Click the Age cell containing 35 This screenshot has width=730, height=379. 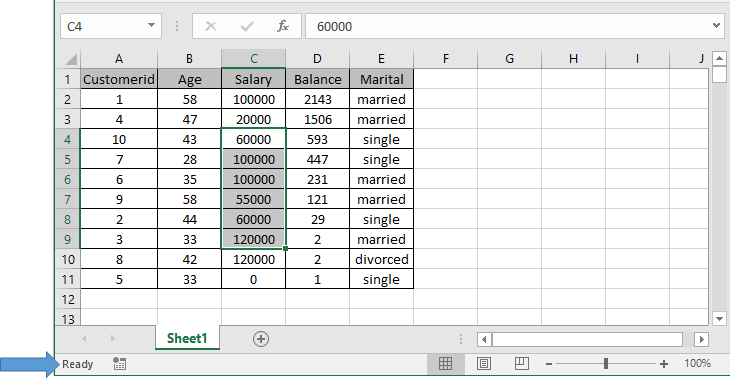click(189, 179)
